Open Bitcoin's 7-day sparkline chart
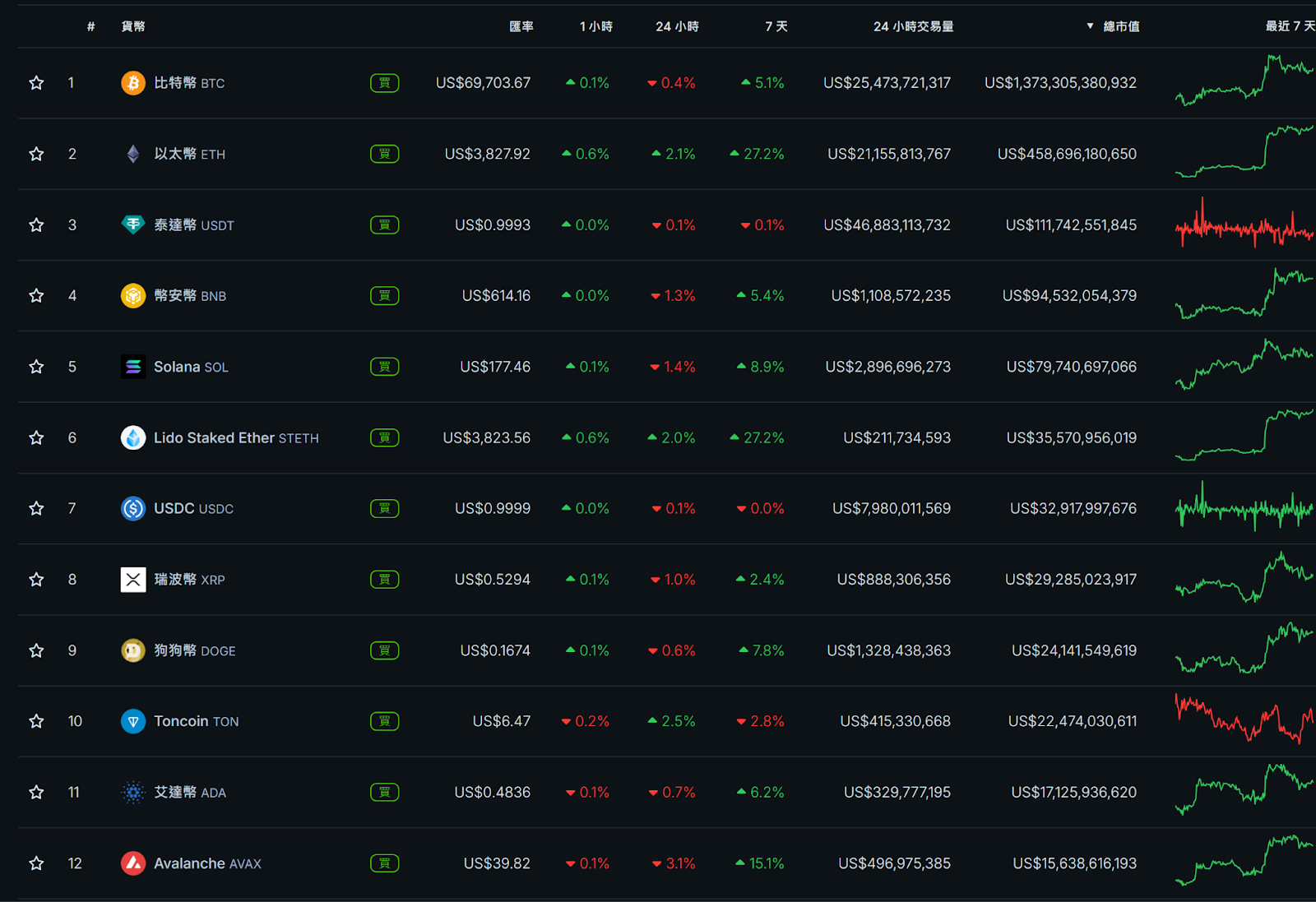Image resolution: width=1316 pixels, height=902 pixels. 1244,81
